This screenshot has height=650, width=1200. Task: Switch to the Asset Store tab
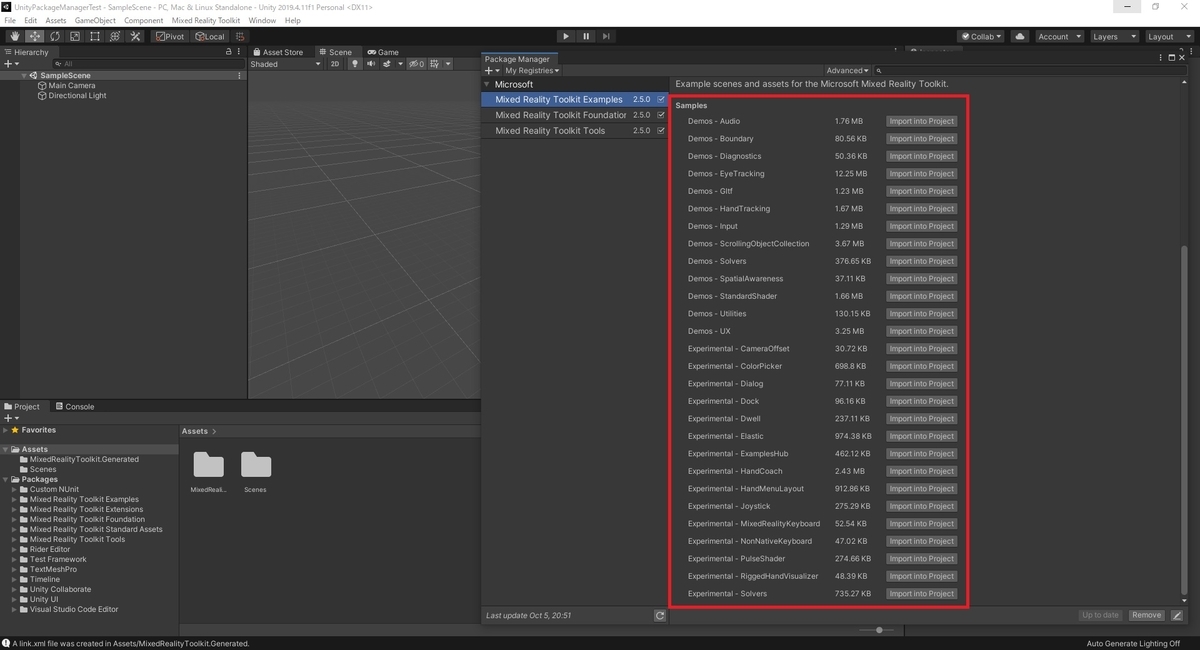(x=279, y=52)
